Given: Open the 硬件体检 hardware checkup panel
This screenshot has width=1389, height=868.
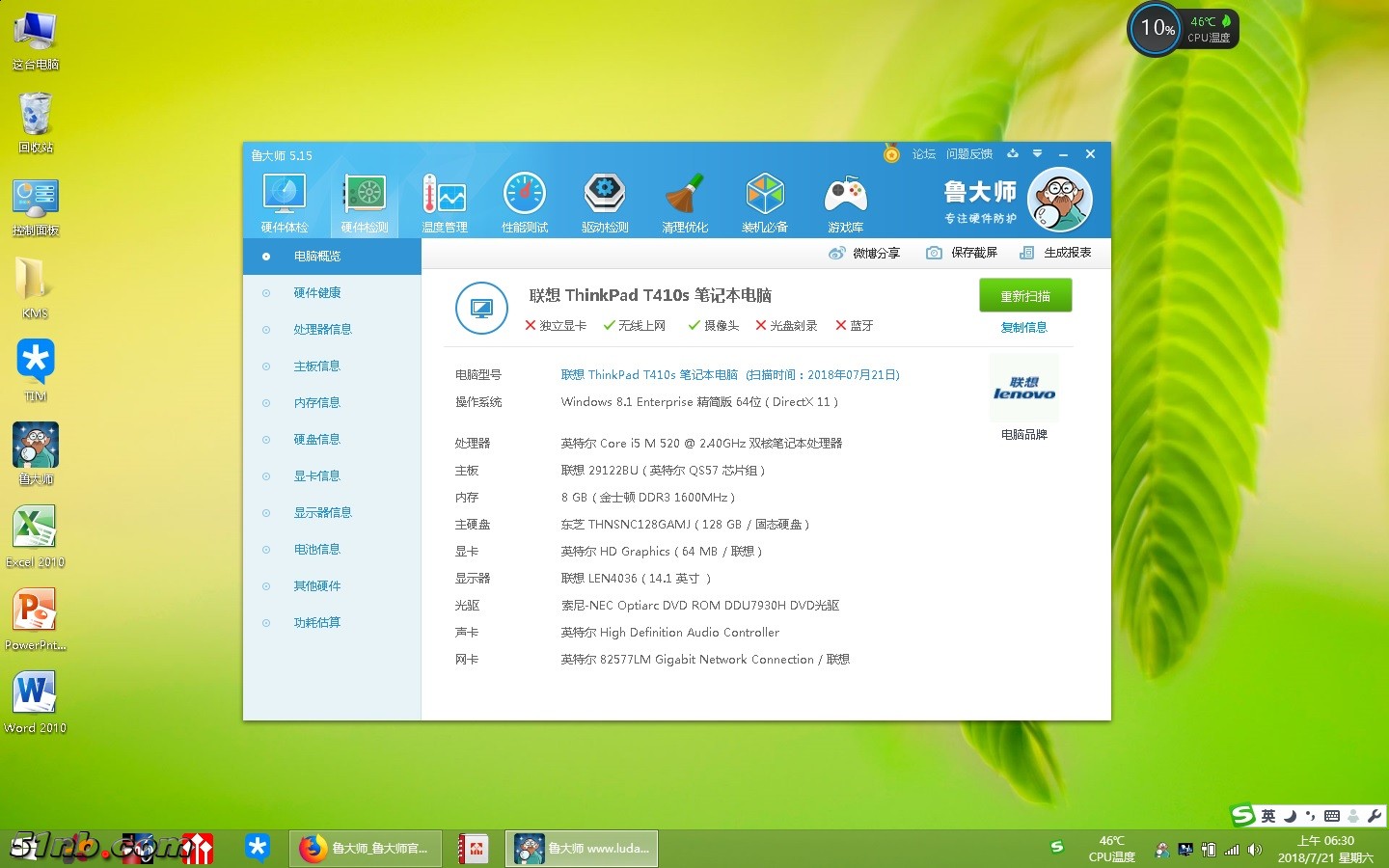Looking at the screenshot, I should [x=284, y=200].
